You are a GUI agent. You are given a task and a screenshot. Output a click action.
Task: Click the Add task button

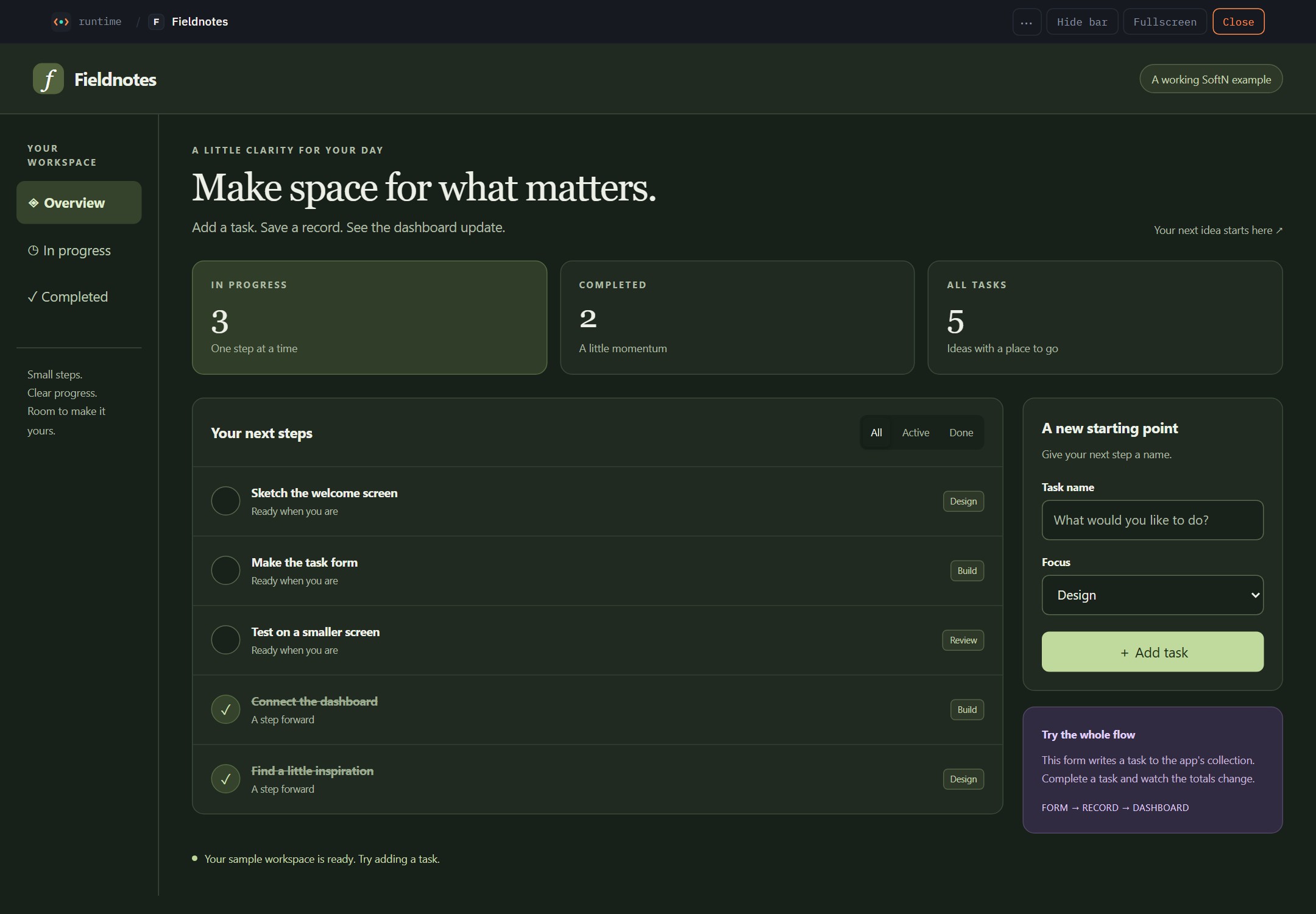pyautogui.click(x=1152, y=652)
